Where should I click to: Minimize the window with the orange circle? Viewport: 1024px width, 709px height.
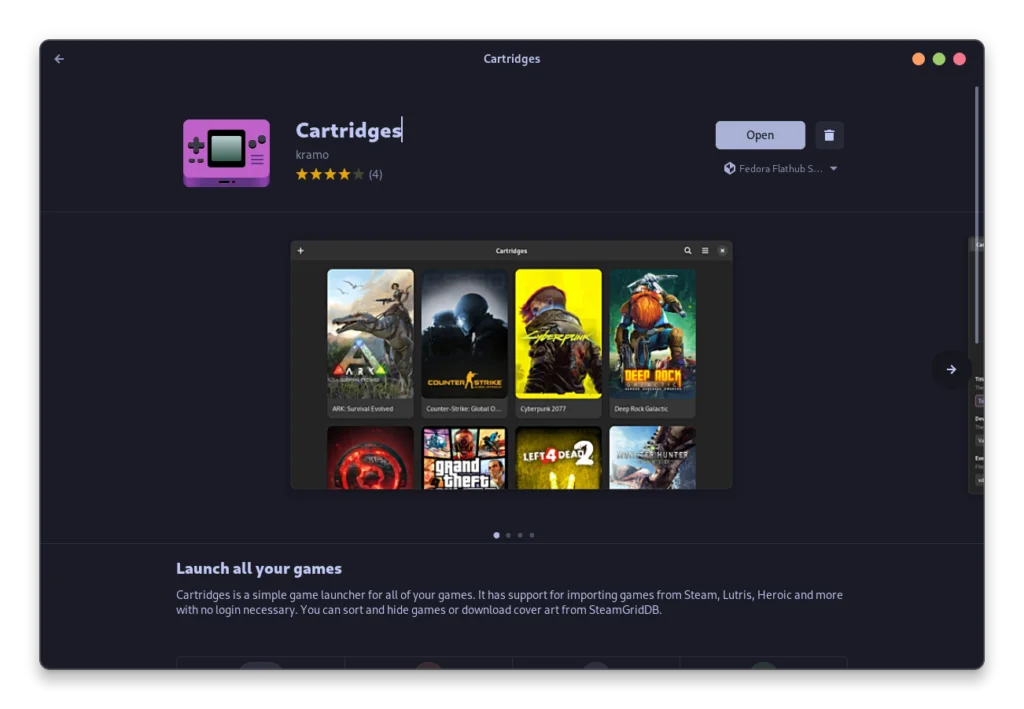pyautogui.click(x=918, y=58)
